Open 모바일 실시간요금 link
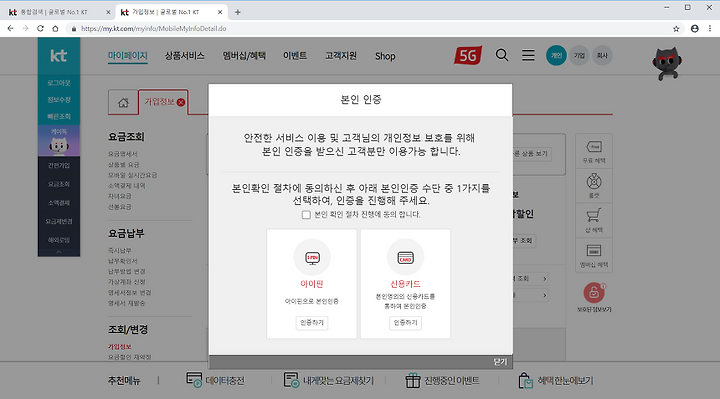The height and width of the screenshot is (399, 720). [132, 175]
